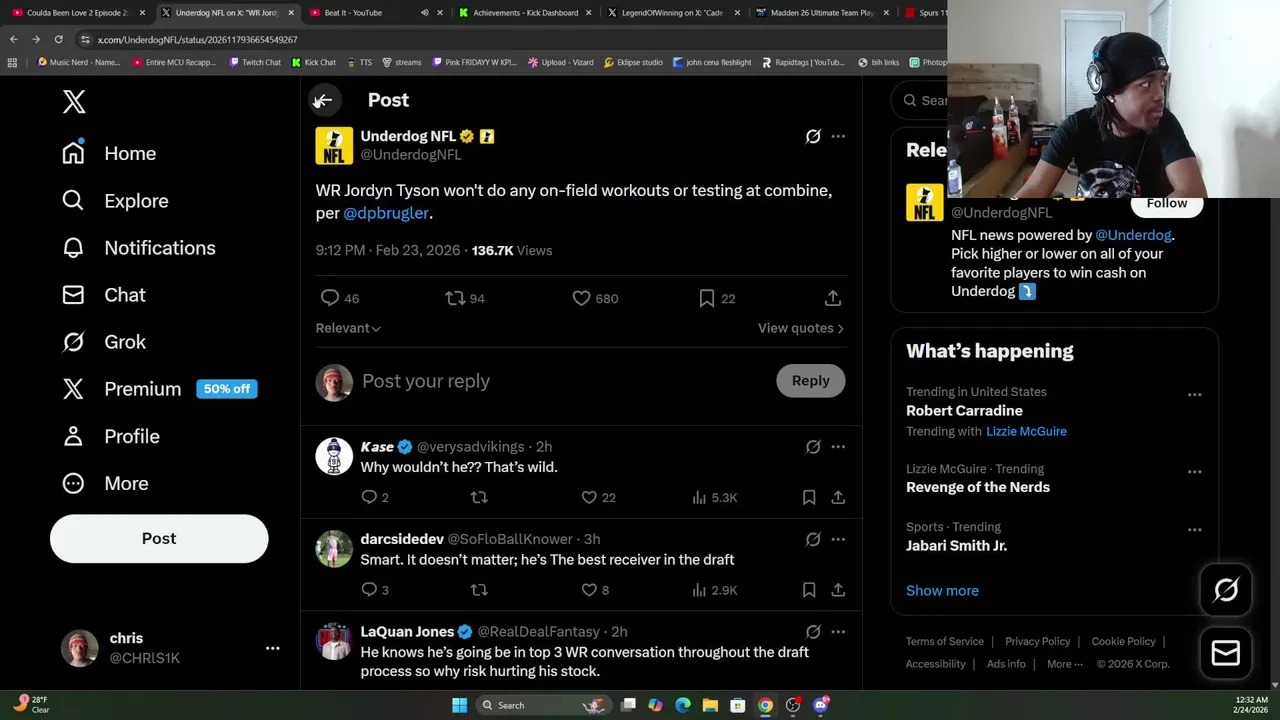
Task: View analytics showing 2.9K on darcsidedev's reply
Action: [714, 590]
